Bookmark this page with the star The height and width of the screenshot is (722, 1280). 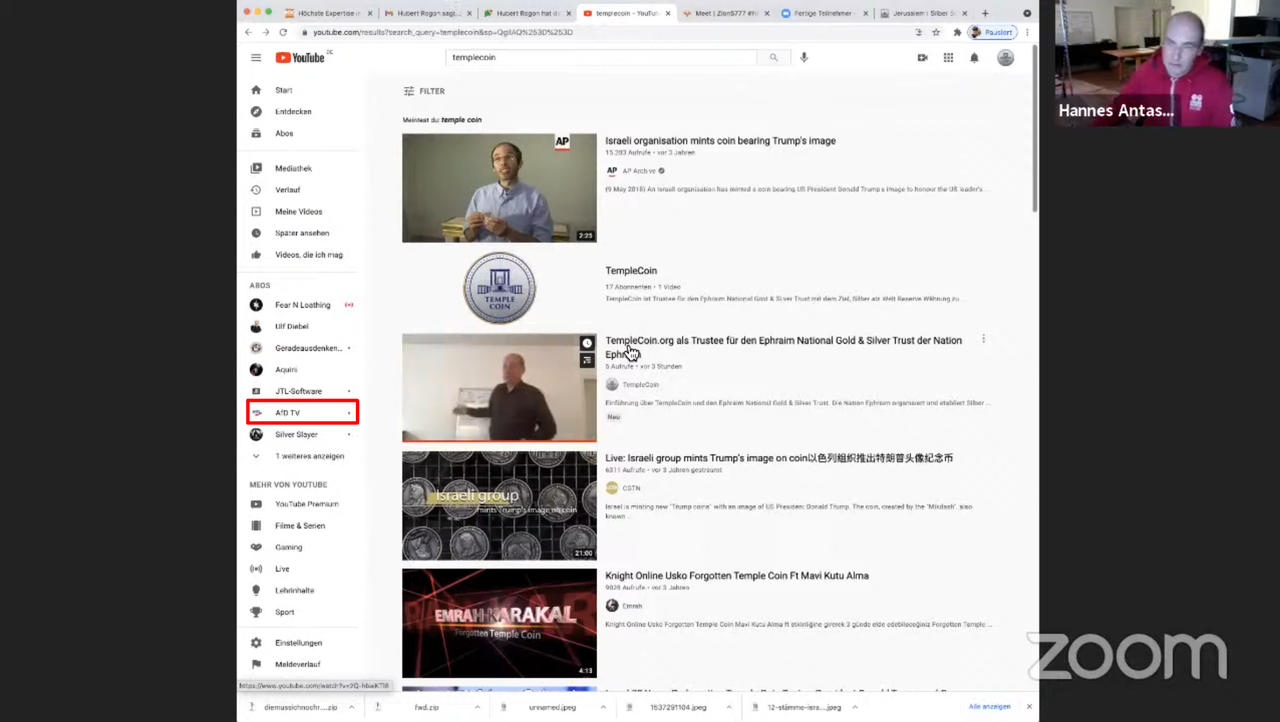[x=936, y=32]
